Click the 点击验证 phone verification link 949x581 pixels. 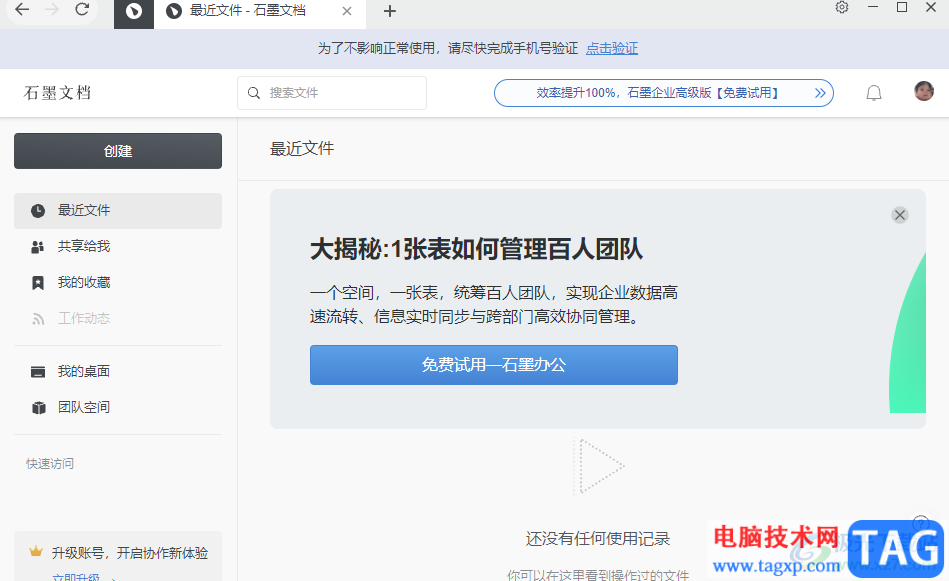tap(612, 48)
